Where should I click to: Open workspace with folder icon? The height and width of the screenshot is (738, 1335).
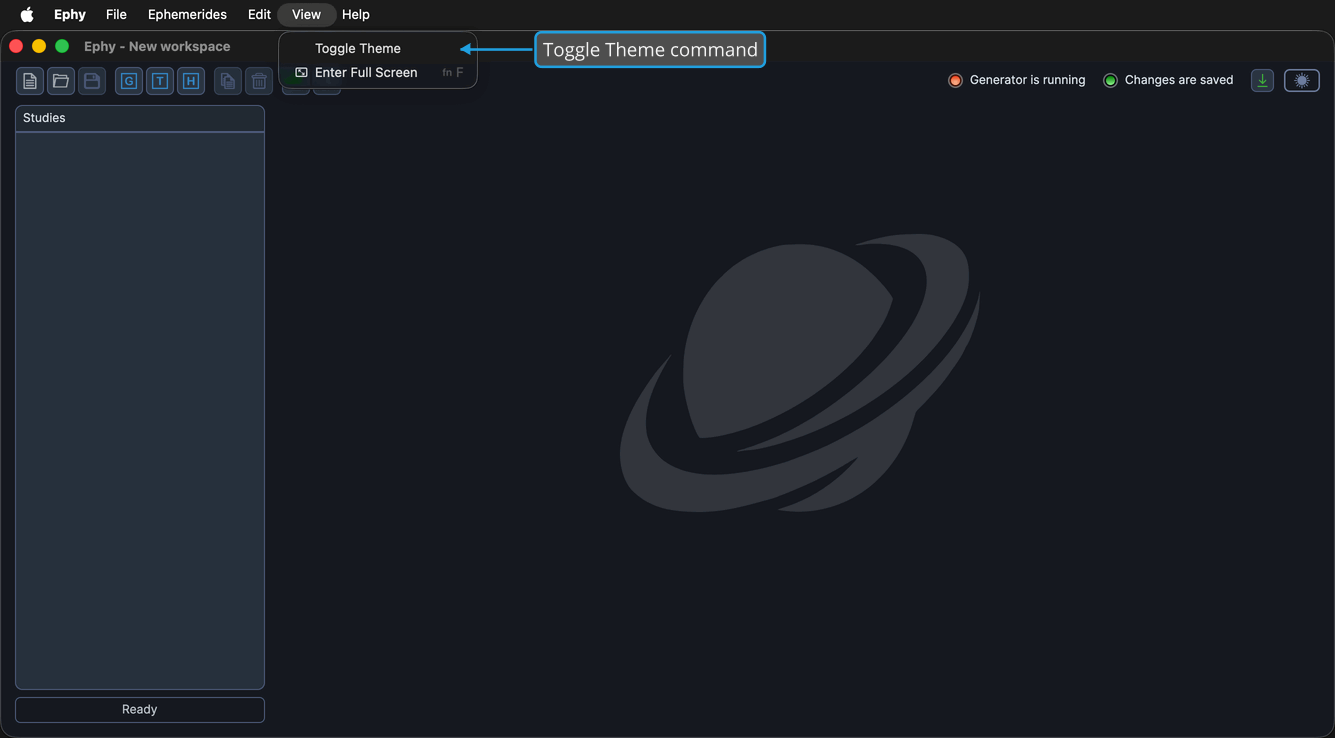tap(61, 81)
